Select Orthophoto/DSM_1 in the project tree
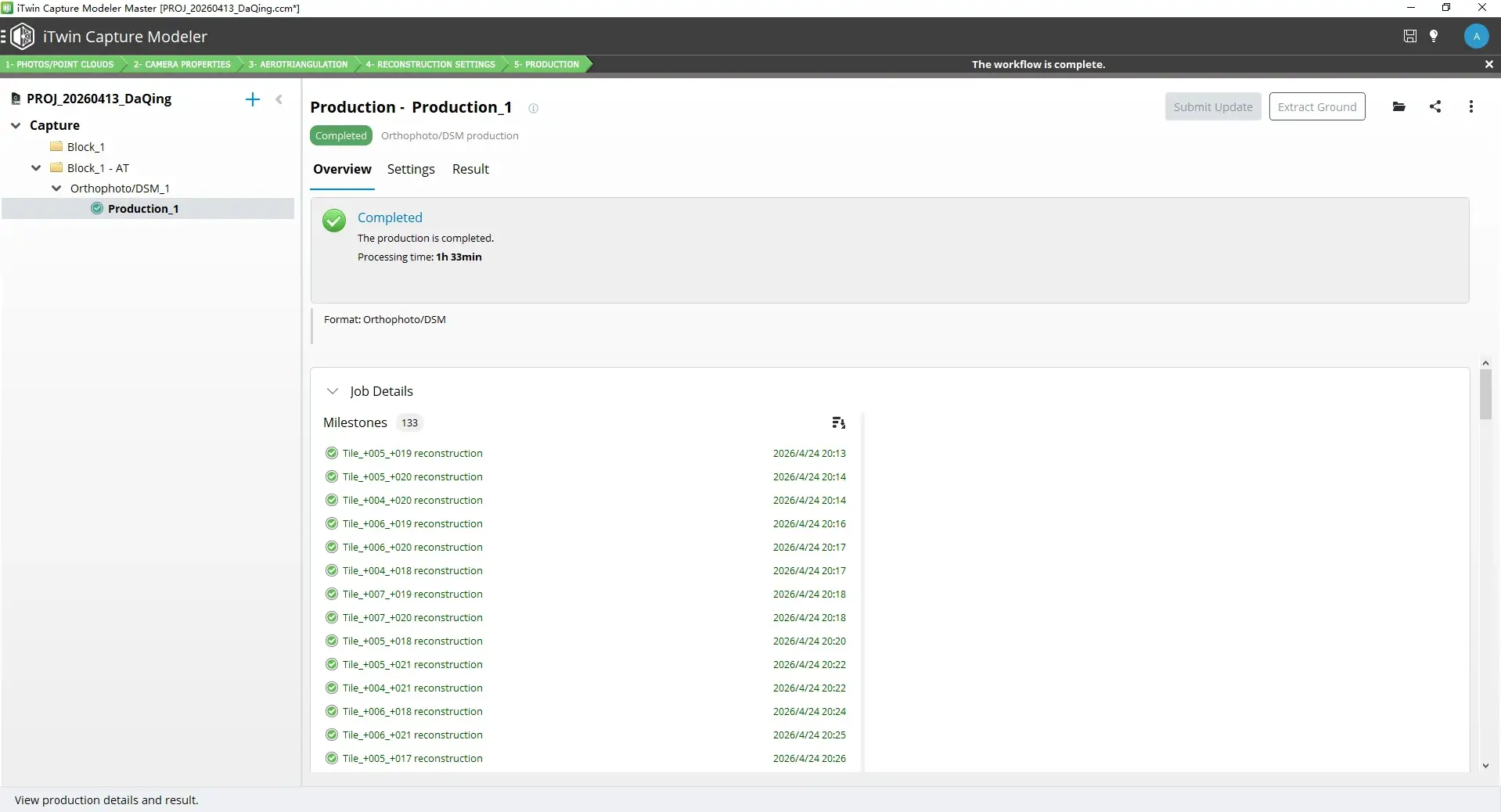Screen dimensions: 1501x812 [x=120, y=188]
